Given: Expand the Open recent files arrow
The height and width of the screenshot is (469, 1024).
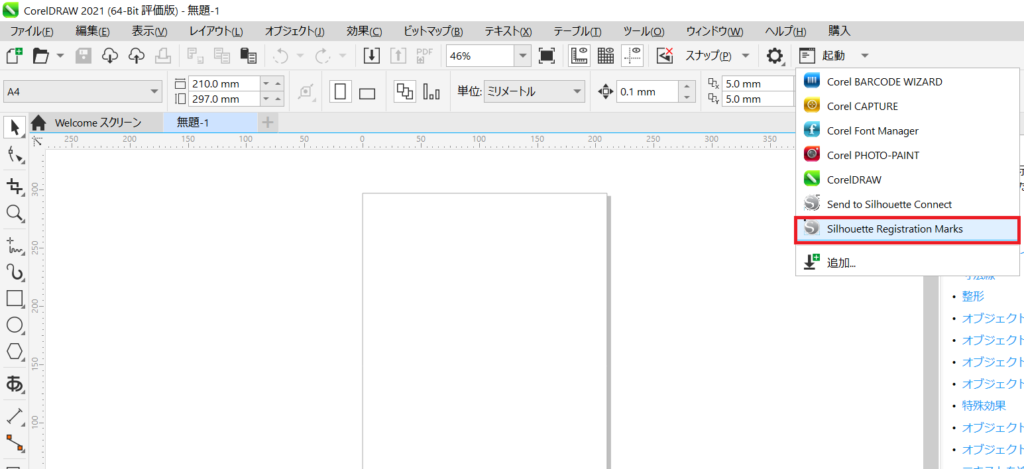Looking at the screenshot, I should click(60, 56).
